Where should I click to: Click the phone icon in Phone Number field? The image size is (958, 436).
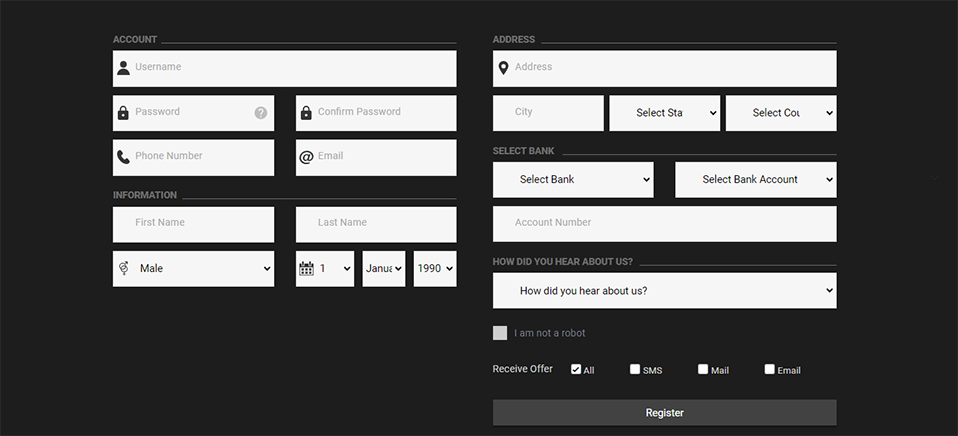123,157
